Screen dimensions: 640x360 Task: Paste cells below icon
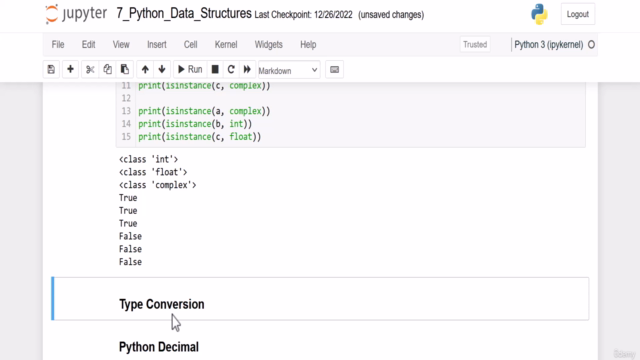(124, 69)
